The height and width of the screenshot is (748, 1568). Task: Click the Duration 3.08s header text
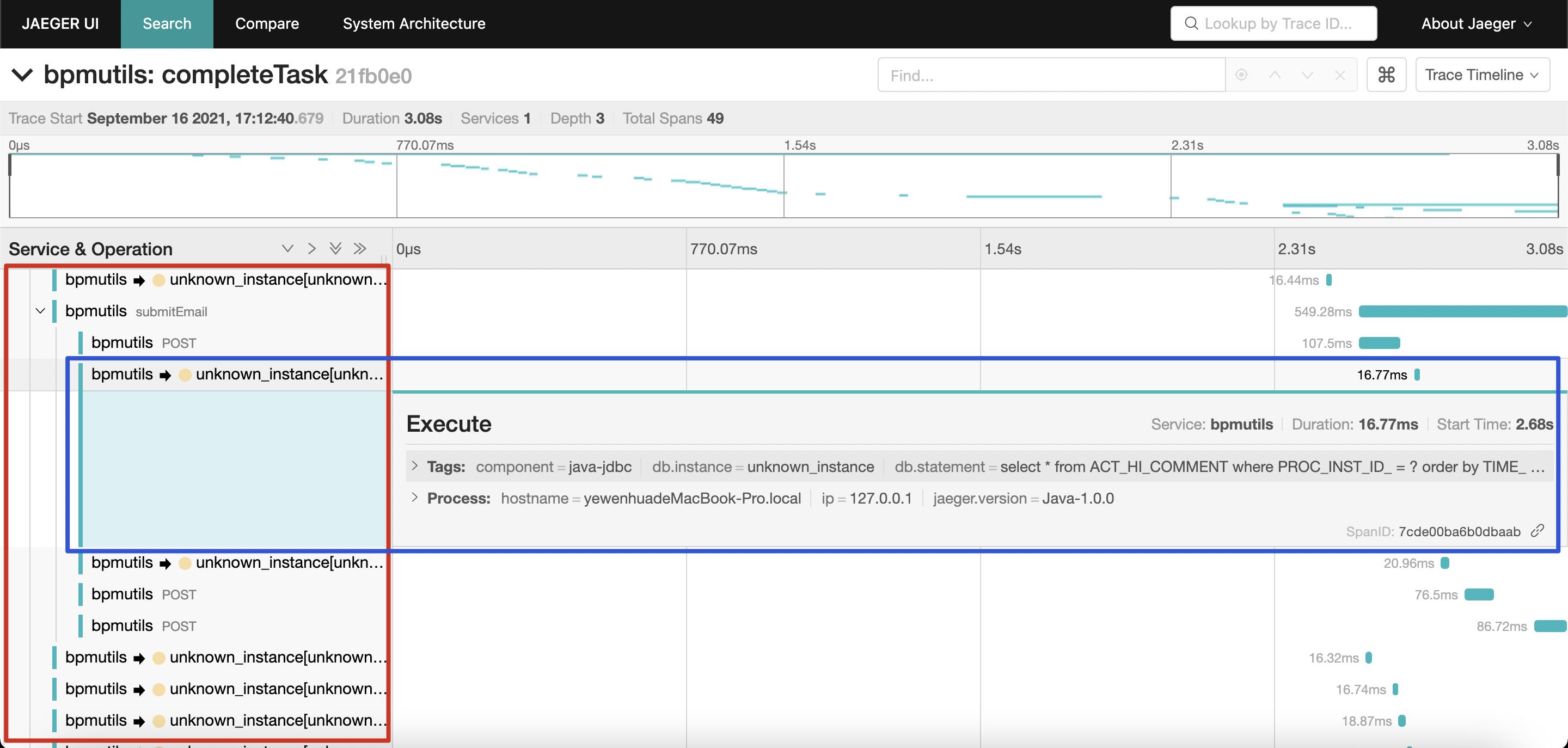click(392, 118)
